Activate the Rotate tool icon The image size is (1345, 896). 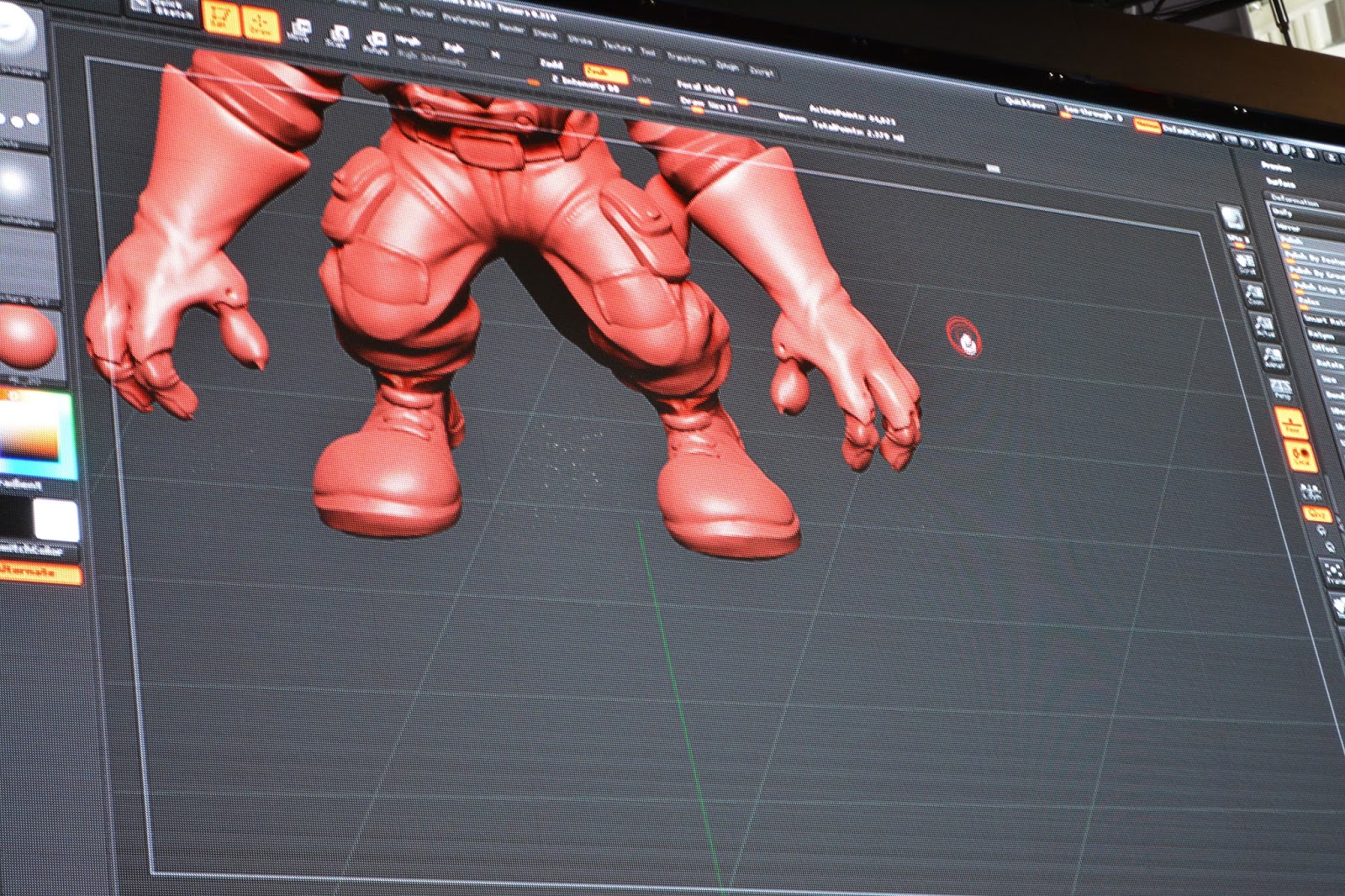pos(376,43)
